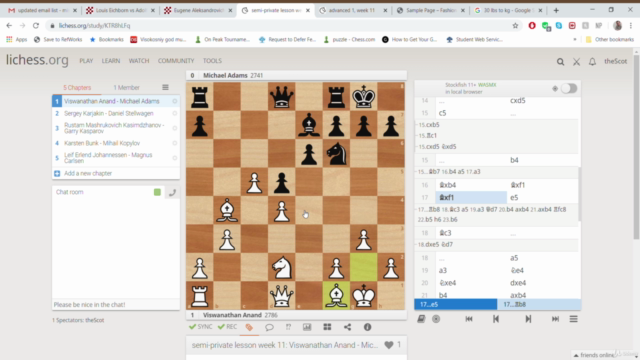The image size is (640, 360).
Task: Click the gear for the Kasimdzhanov - Kasparov chapter
Action: [x=175, y=128]
